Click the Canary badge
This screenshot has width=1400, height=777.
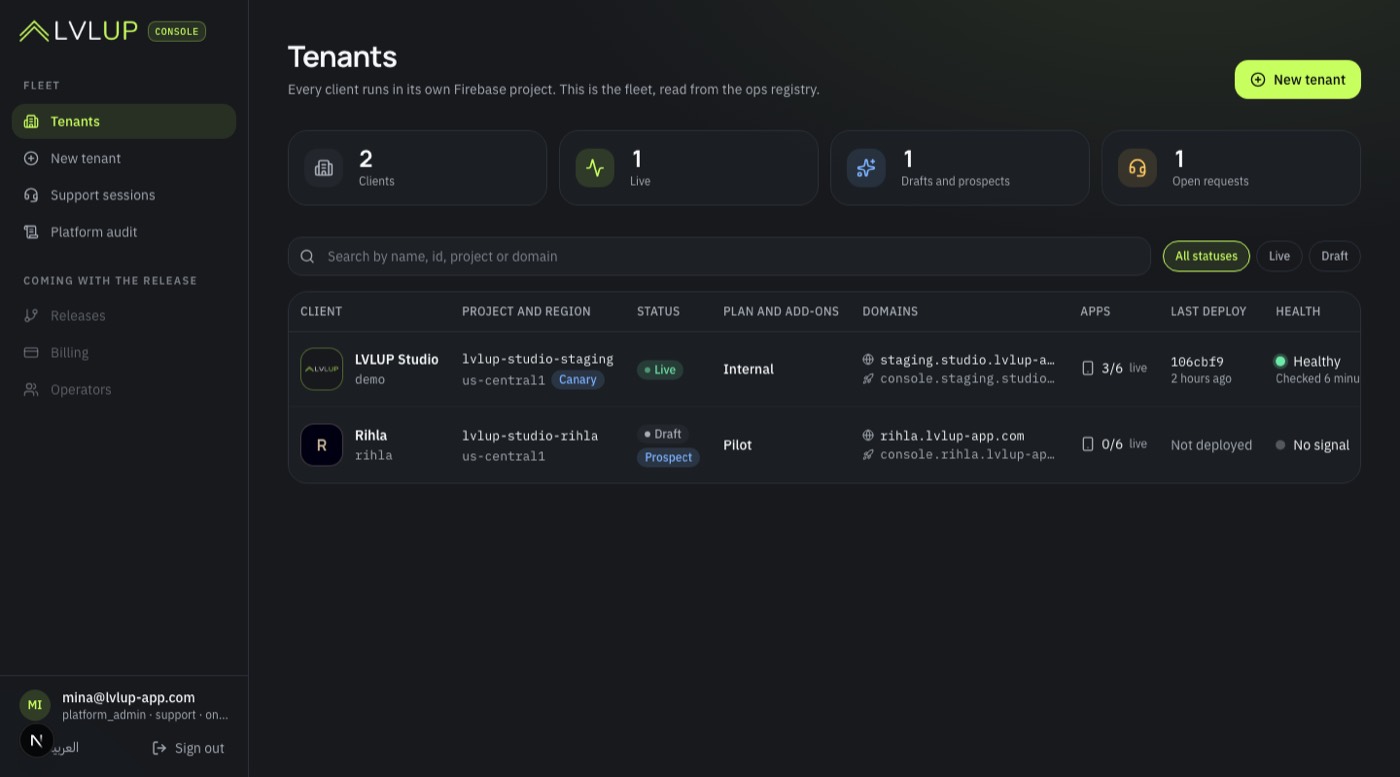[x=578, y=380]
